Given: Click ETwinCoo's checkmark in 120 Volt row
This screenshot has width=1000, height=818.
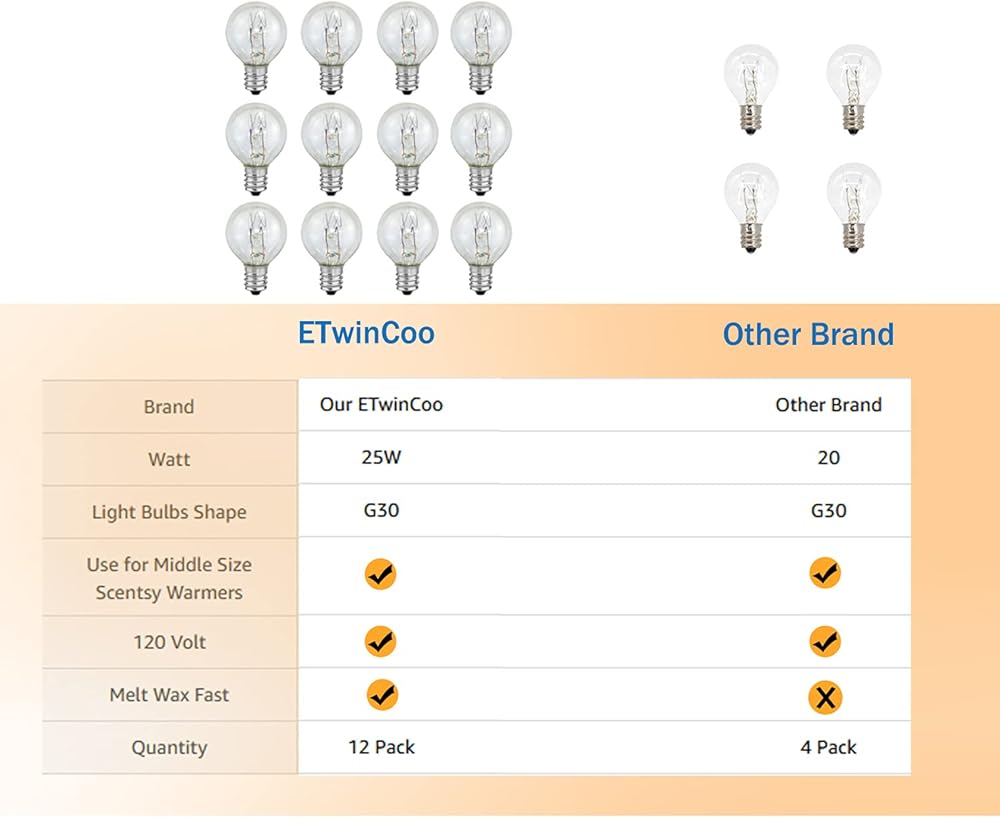Looking at the screenshot, I should click(x=381, y=641).
